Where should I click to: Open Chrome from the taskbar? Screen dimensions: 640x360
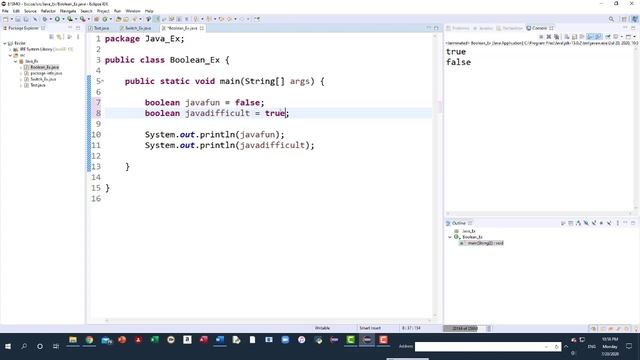click(x=89, y=340)
